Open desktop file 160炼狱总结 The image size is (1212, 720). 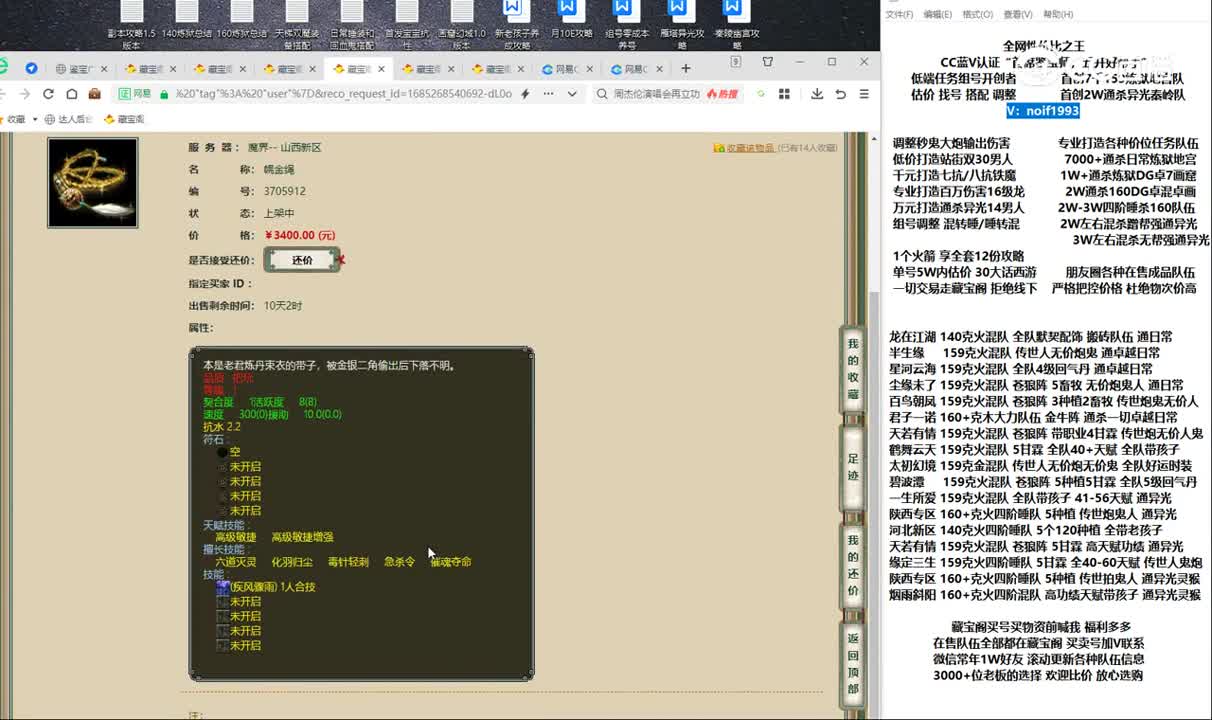(x=242, y=22)
